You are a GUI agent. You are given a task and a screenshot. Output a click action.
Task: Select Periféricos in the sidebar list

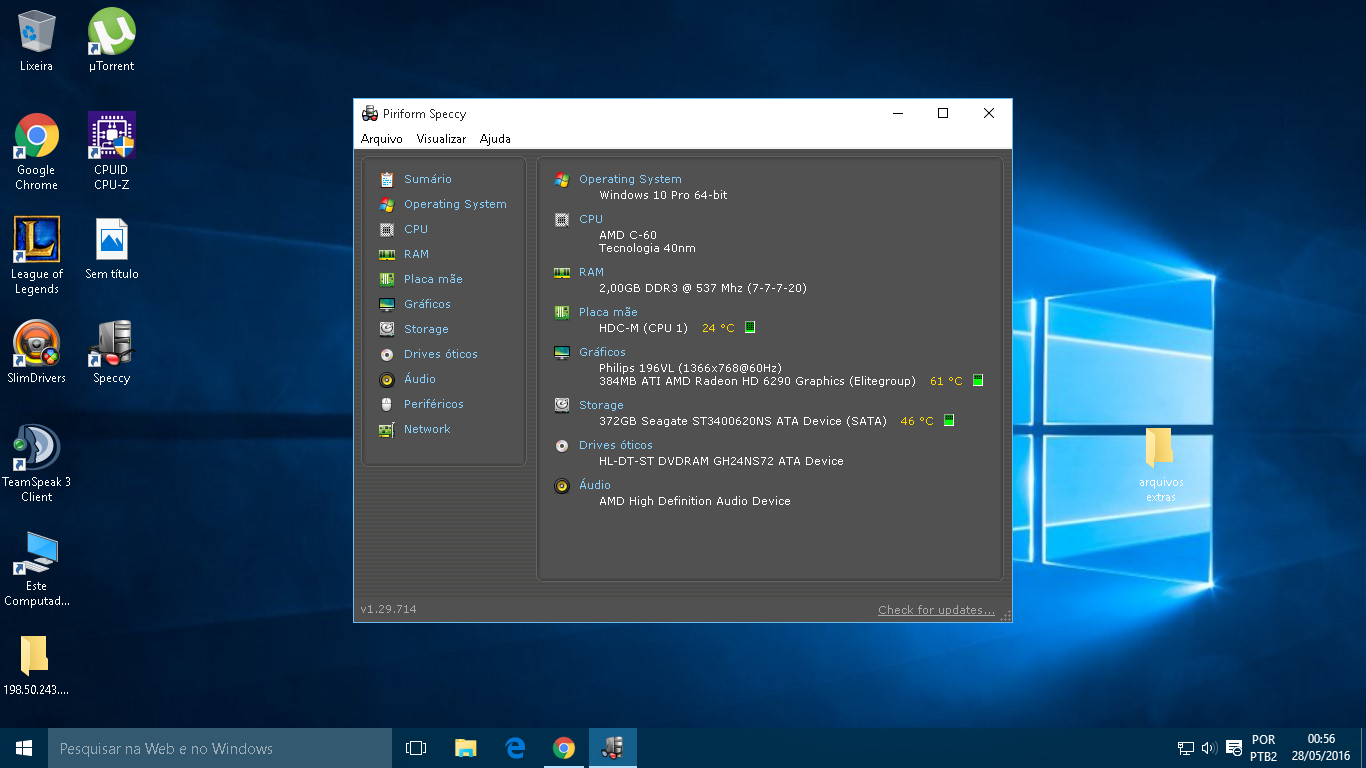click(x=434, y=404)
